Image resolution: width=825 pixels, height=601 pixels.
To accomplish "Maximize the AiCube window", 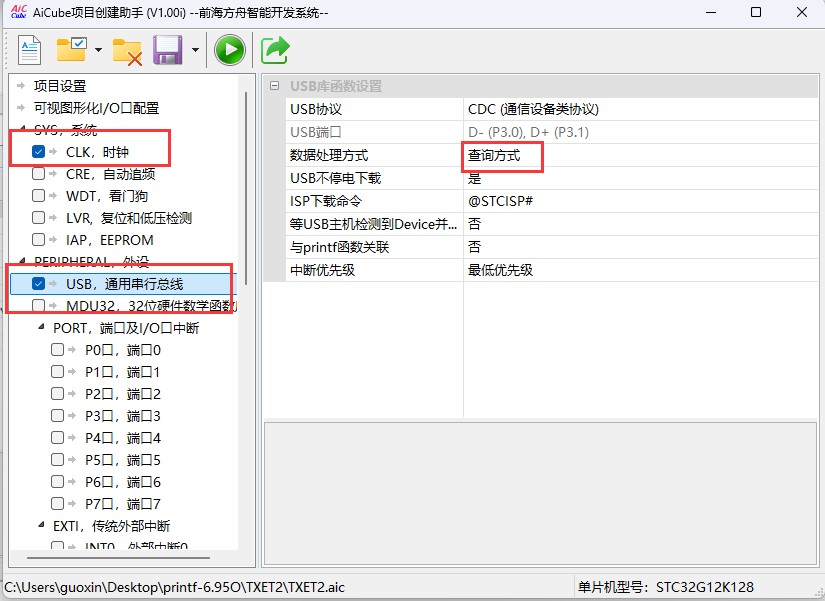I will click(756, 12).
